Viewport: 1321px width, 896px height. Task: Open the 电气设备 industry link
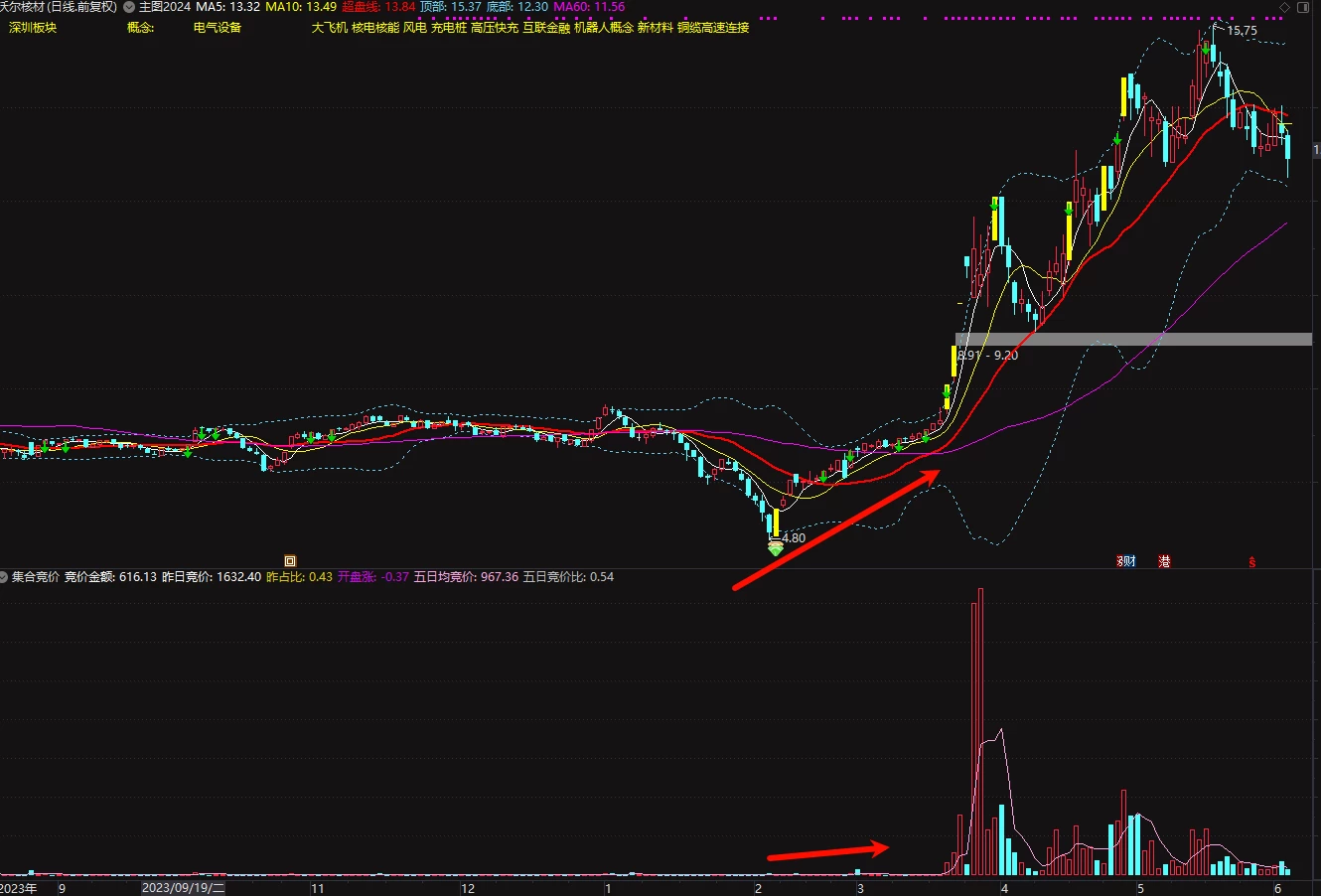(x=218, y=28)
